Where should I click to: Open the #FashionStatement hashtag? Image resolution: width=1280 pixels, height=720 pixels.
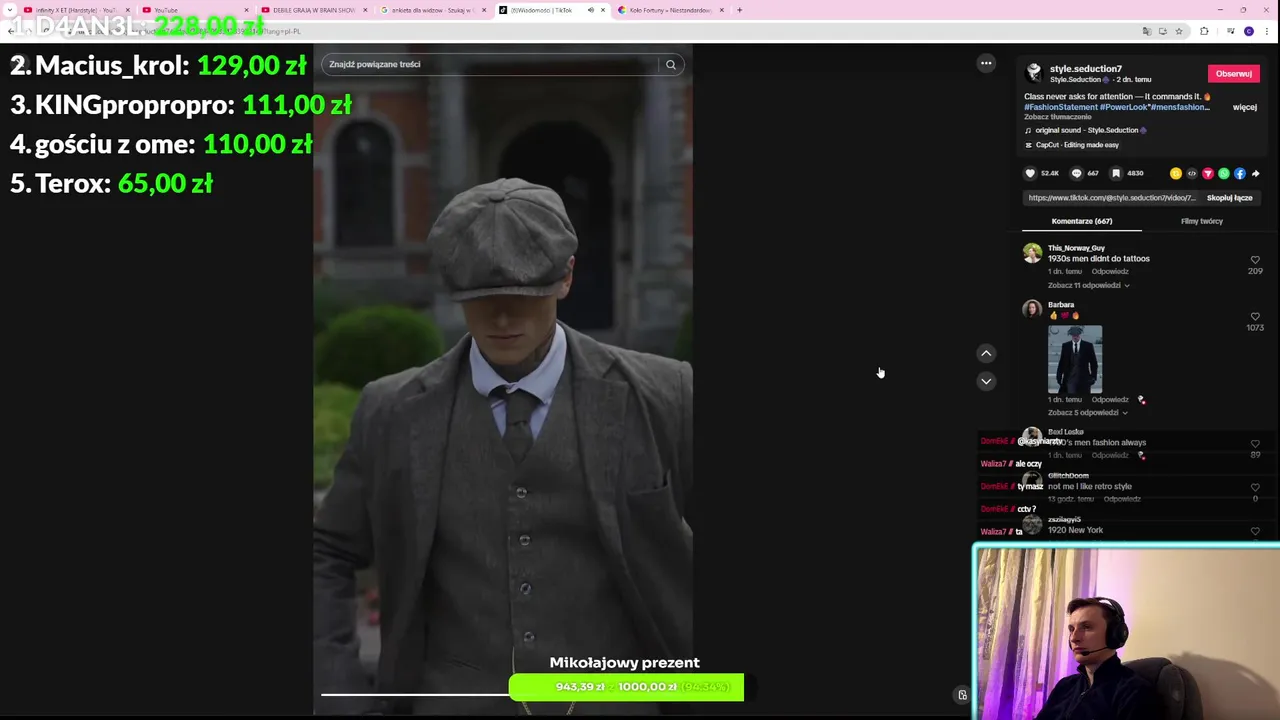click(x=1060, y=107)
